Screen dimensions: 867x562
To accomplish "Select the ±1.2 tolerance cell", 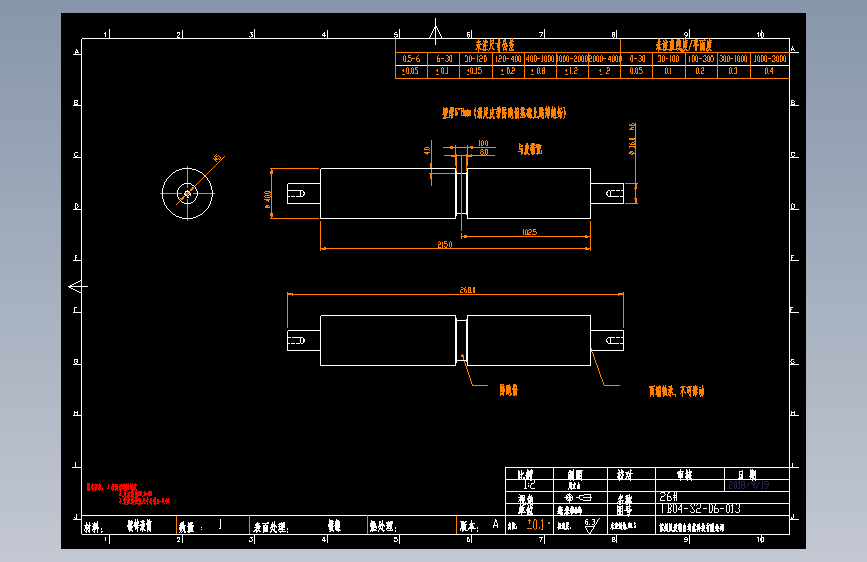I will [572, 71].
